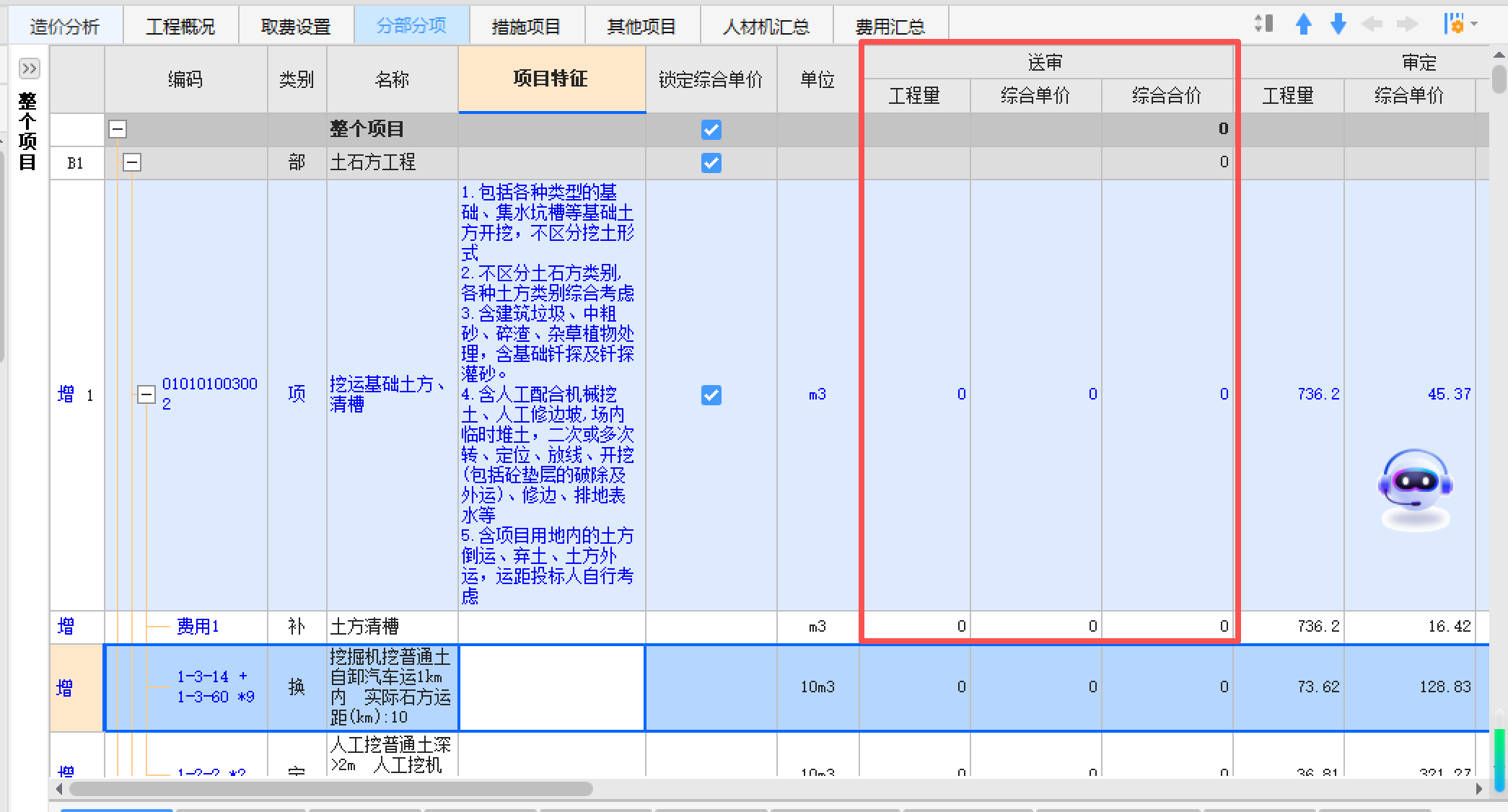The width and height of the screenshot is (1508, 812).
Task: Open the 人材机汇总 tab
Action: (x=766, y=27)
